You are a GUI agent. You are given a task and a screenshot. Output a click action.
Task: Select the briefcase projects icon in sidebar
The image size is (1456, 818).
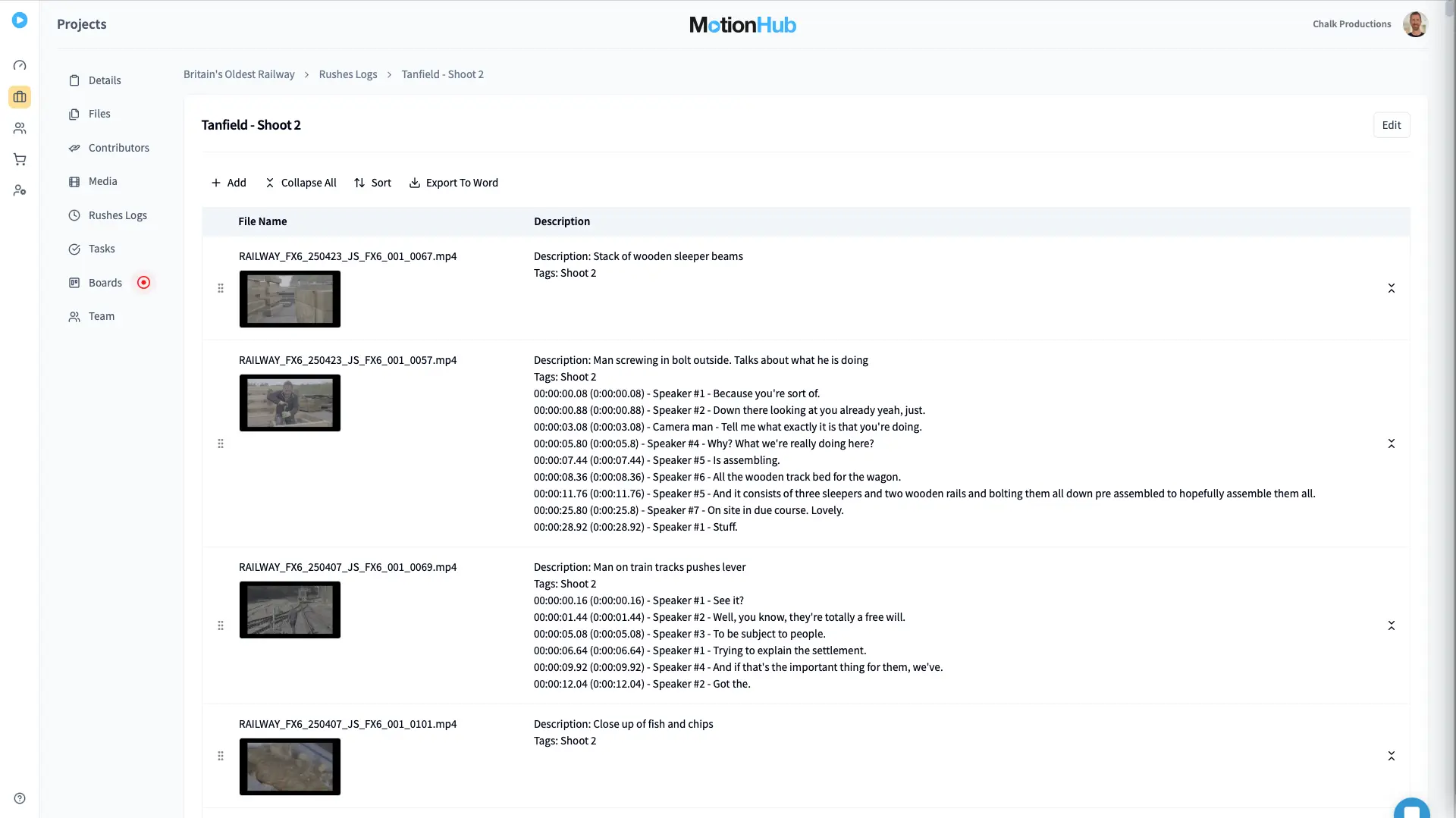[20, 96]
